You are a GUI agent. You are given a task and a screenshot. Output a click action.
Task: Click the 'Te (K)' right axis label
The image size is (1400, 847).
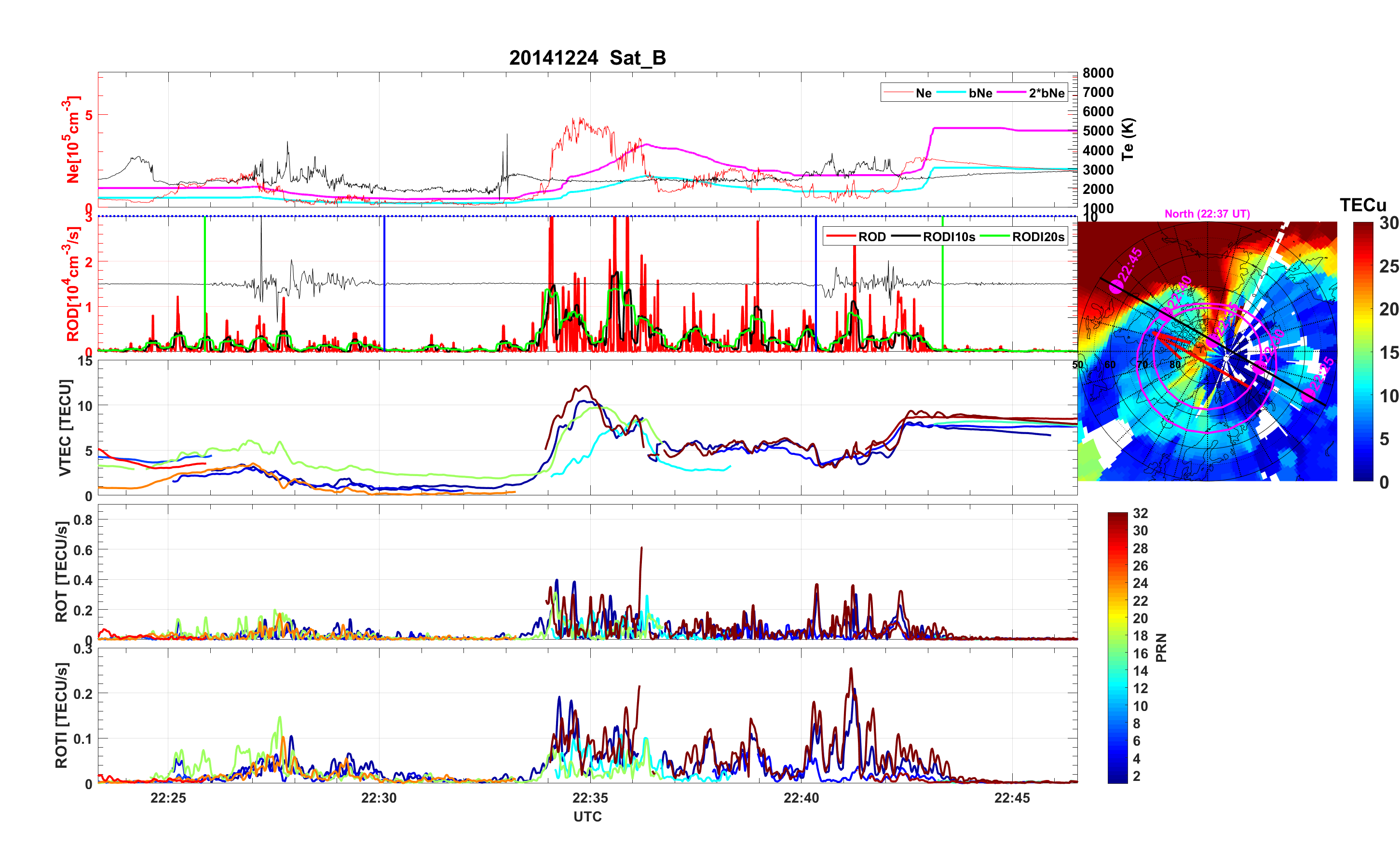point(1128,139)
